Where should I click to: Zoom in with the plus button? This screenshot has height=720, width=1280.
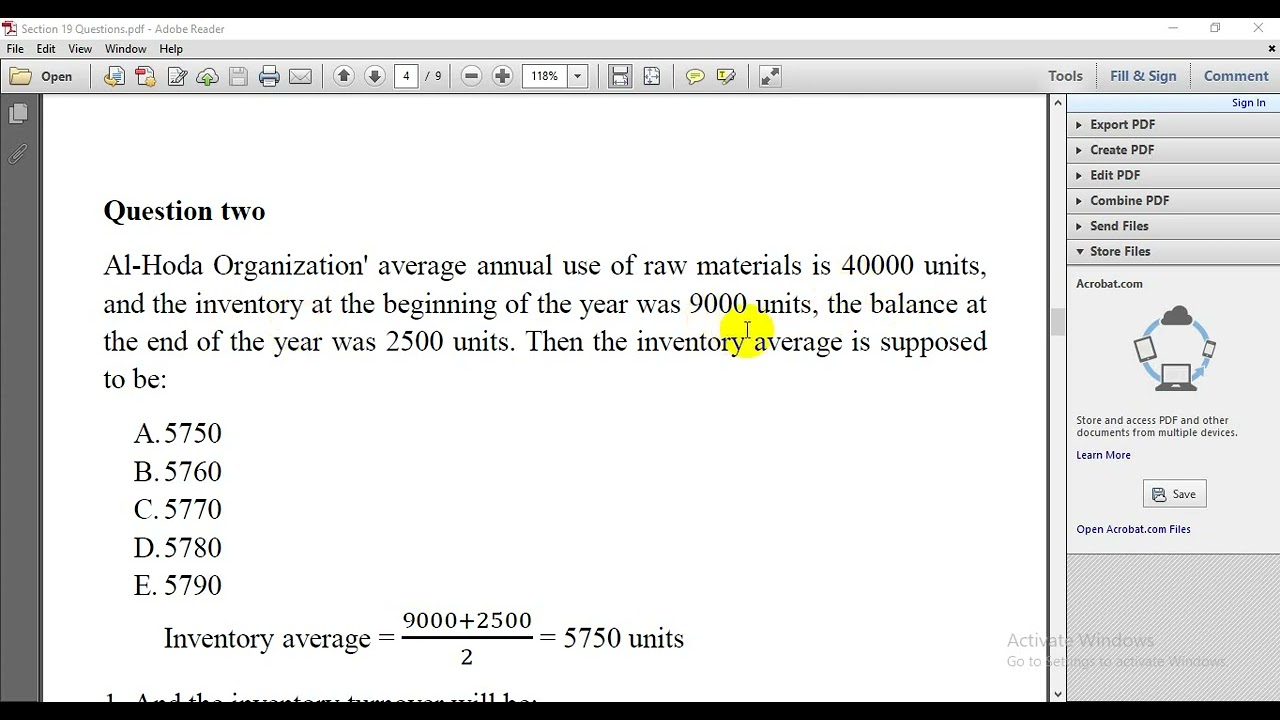coord(502,76)
